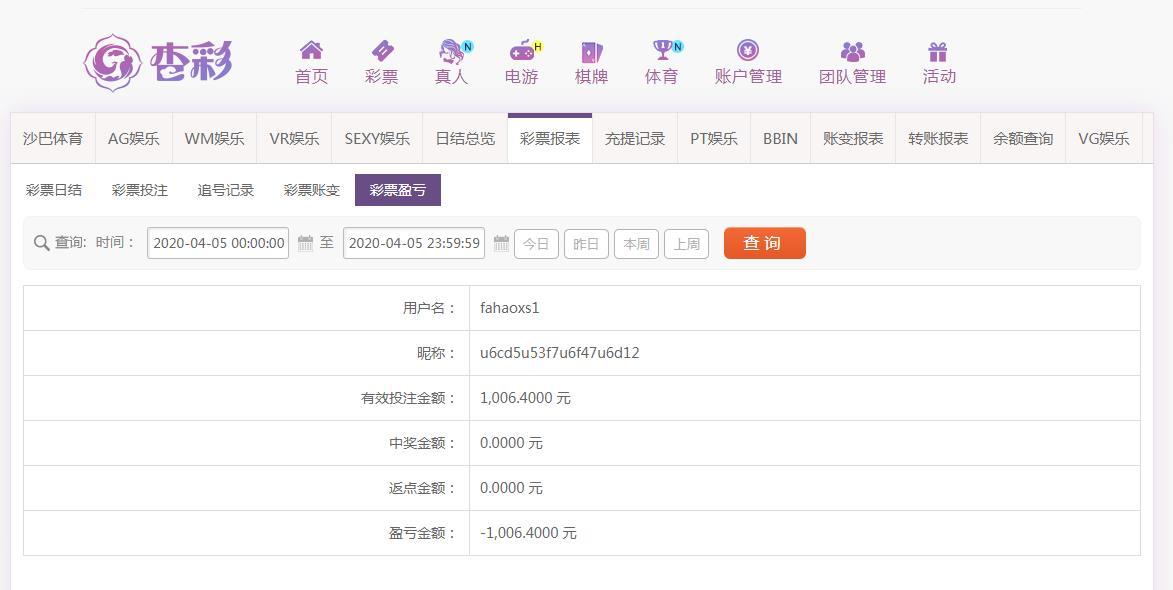Click the start time input field
The height and width of the screenshot is (590, 1173).
point(218,243)
